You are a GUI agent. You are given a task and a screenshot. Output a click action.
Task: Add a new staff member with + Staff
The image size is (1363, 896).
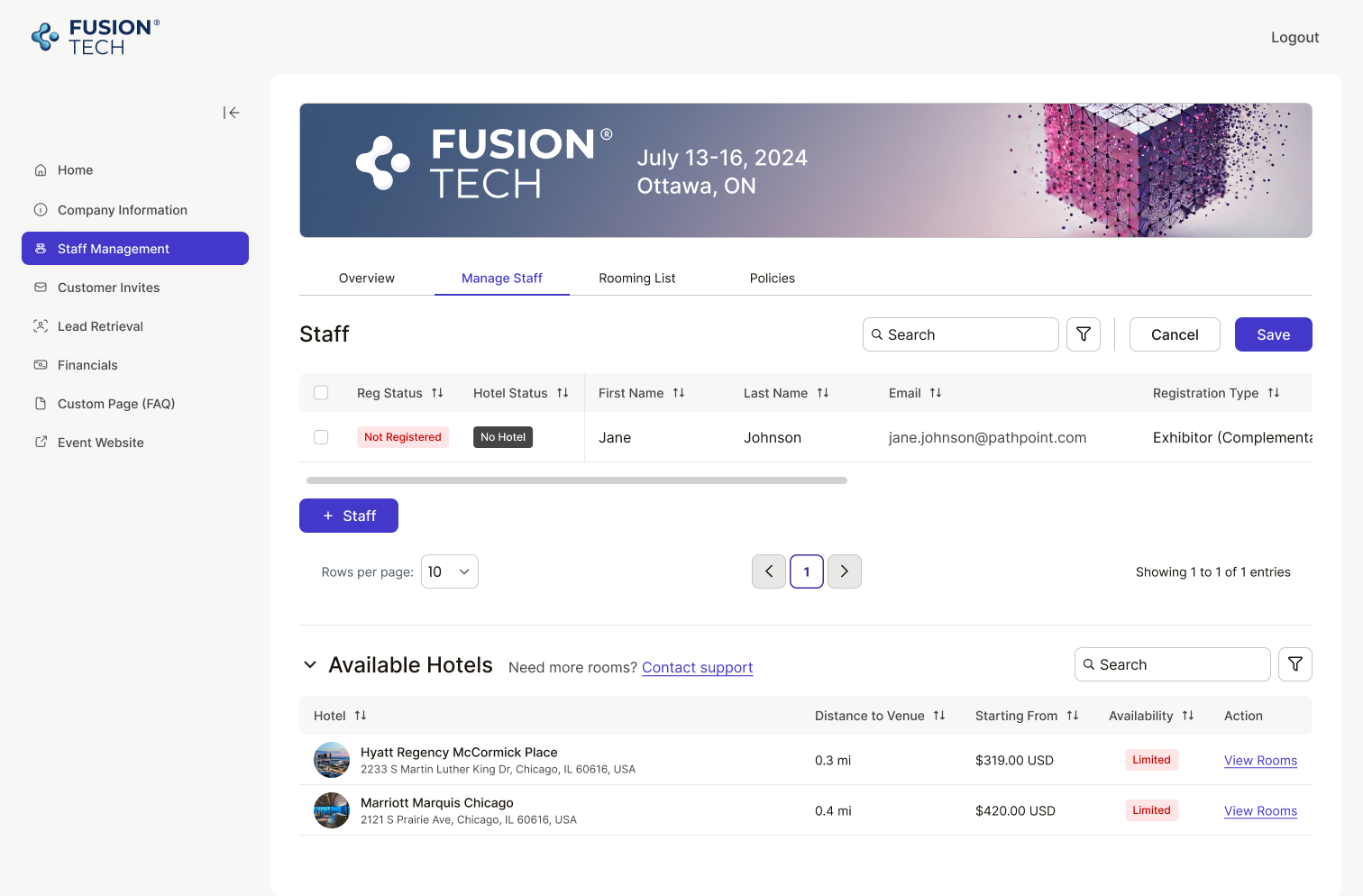[349, 516]
